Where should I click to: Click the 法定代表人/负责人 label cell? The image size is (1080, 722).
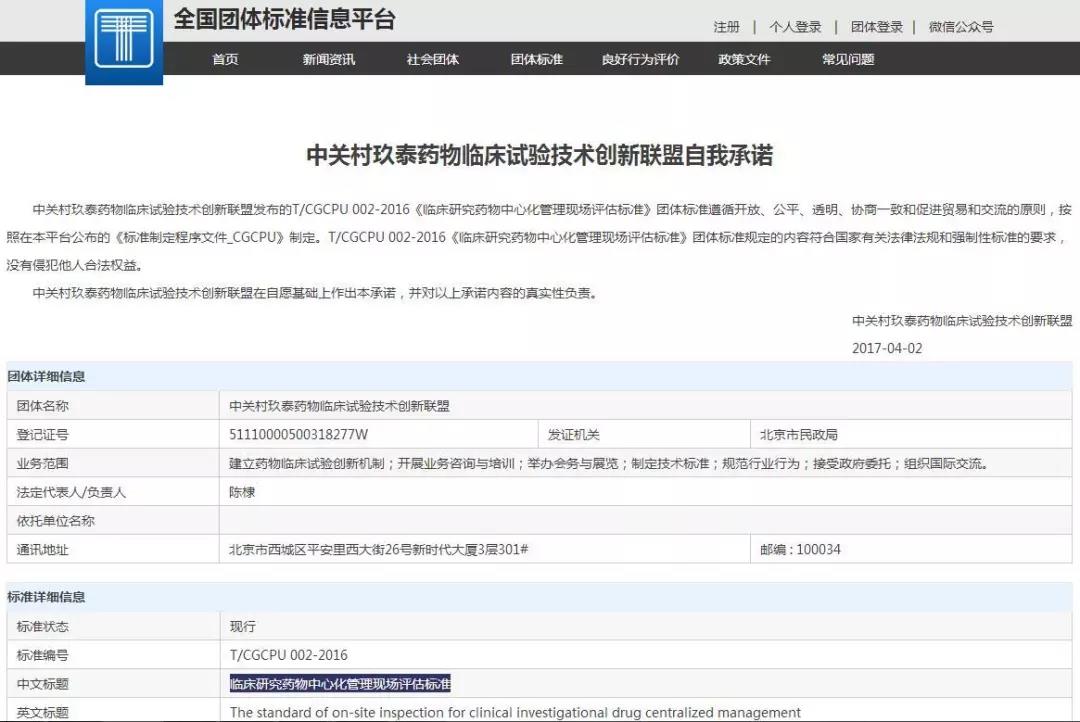click(x=113, y=493)
